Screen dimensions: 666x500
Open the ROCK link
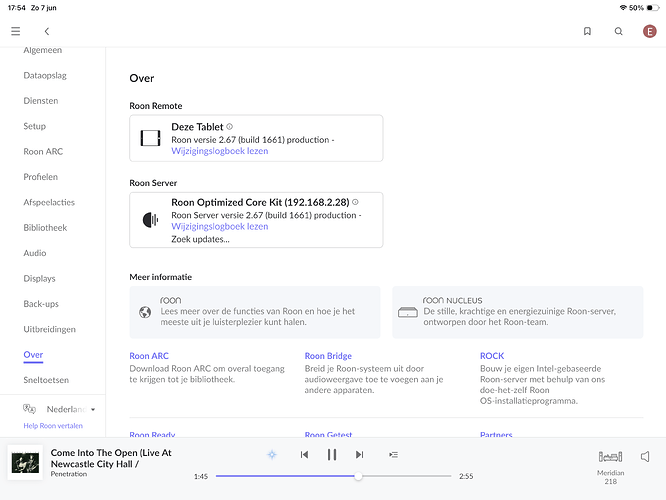point(492,356)
